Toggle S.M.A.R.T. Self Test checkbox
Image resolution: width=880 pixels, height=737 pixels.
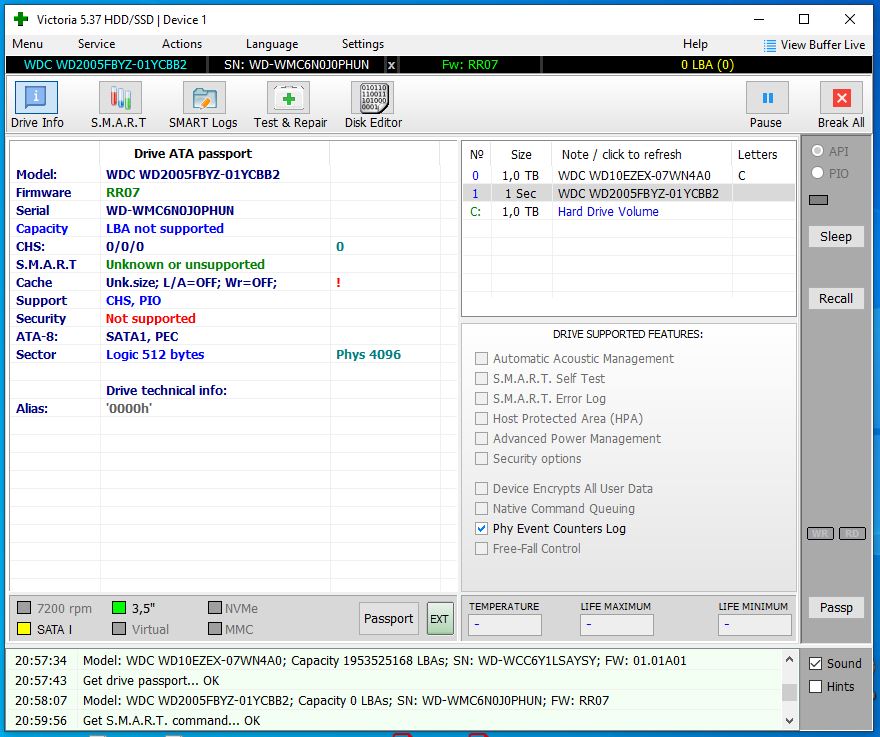click(x=481, y=378)
